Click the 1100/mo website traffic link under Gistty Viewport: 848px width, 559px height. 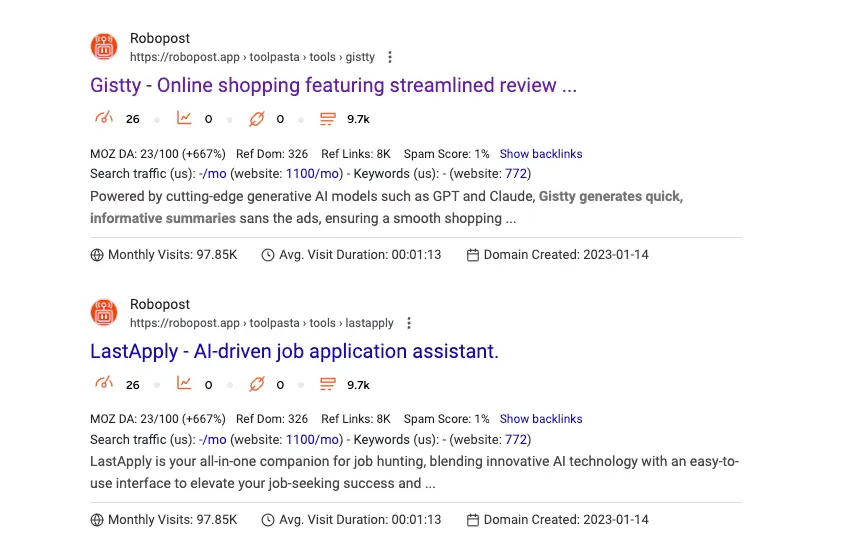pos(313,174)
